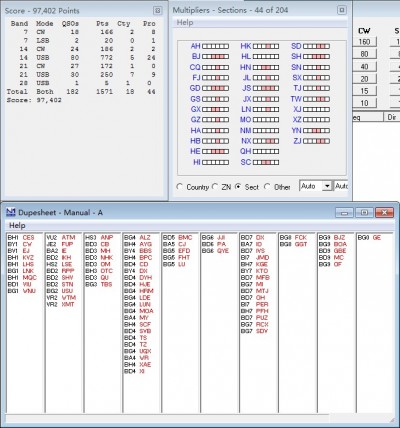The height and width of the screenshot is (428, 400).
Task: Select the ZN radio button
Action: click(x=215, y=187)
